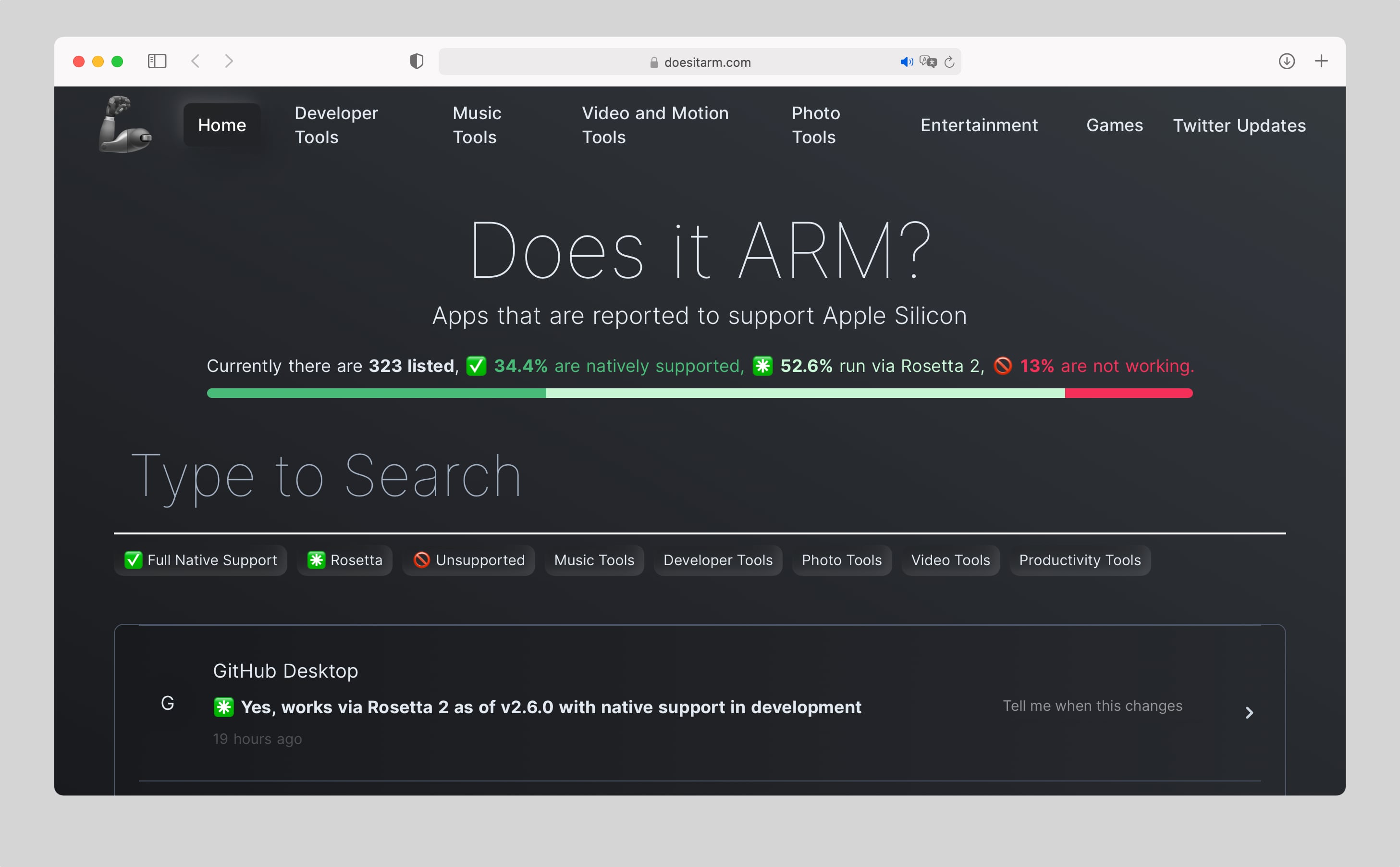Toggle the Unsupported filter chip
The image size is (1400, 867).
[469, 560]
